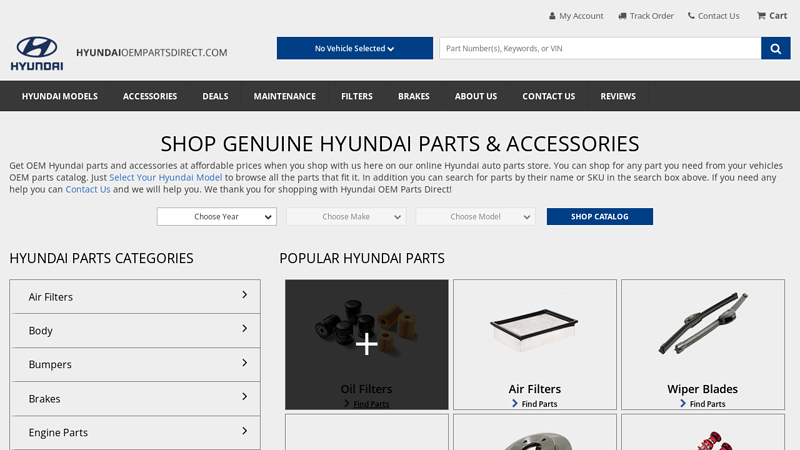800x450 pixels.
Task: Open Maintenance menu item
Action: pos(285,96)
